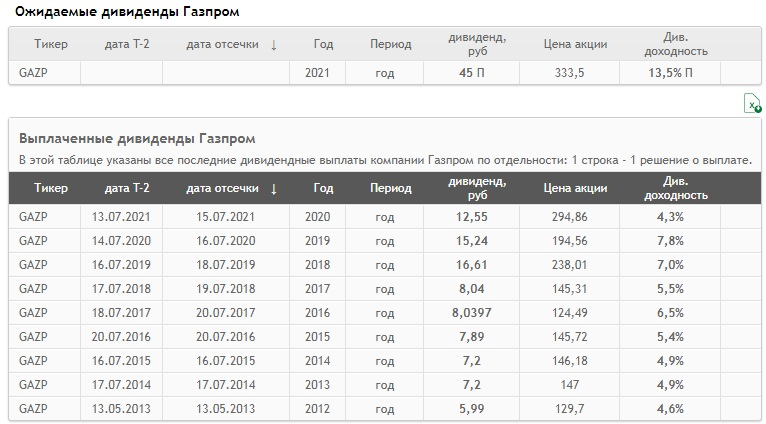This screenshot has height=424, width=766.
Task: Click the Див. доходность header in the expected dividends table
Action: click(676, 44)
